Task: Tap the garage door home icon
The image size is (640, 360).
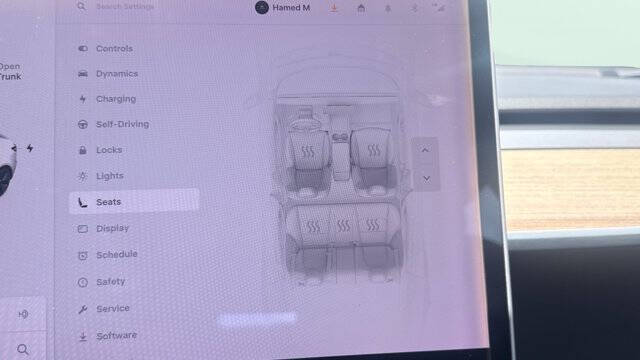Action: pyautogui.click(x=361, y=8)
